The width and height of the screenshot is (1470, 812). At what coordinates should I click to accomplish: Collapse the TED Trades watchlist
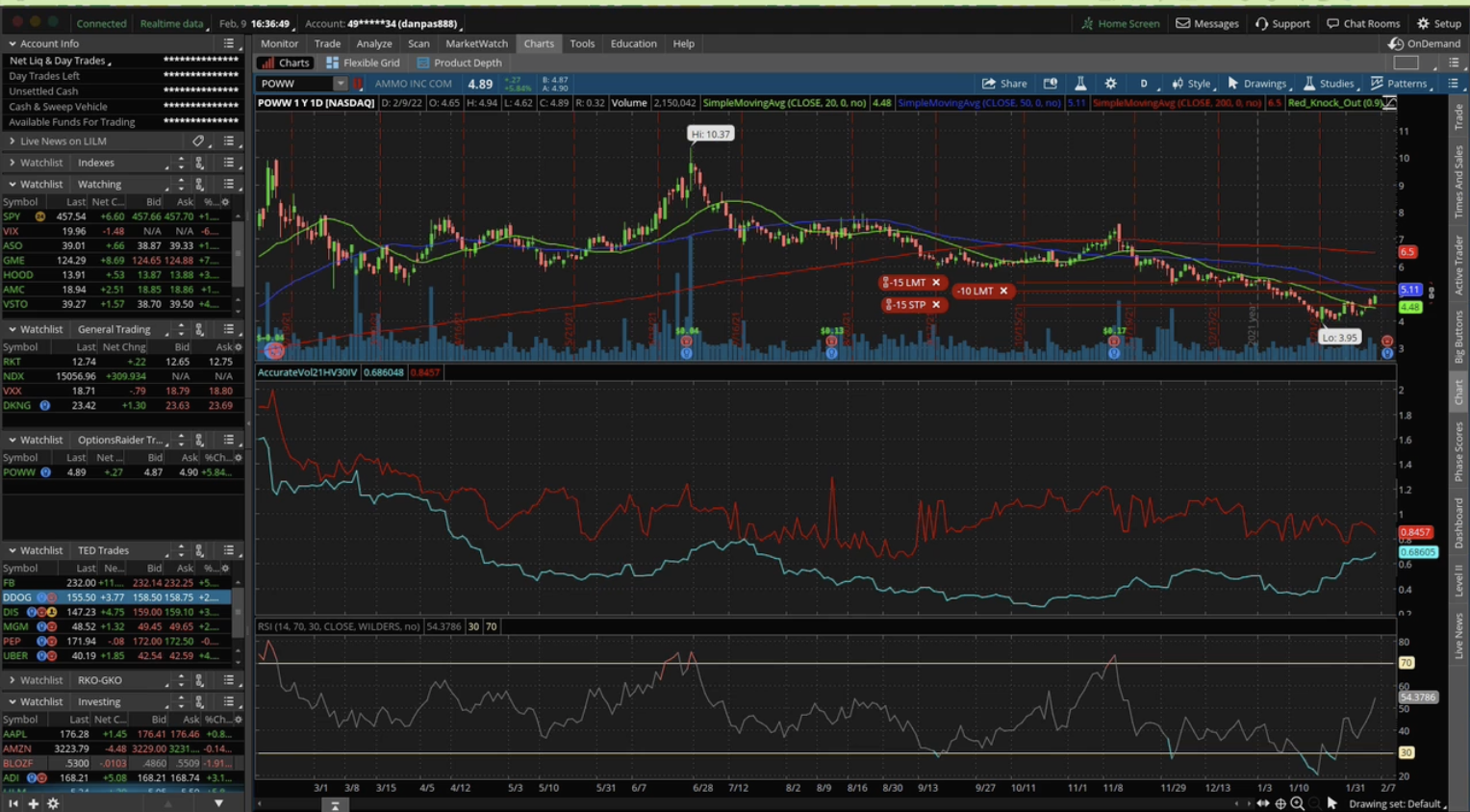13,550
